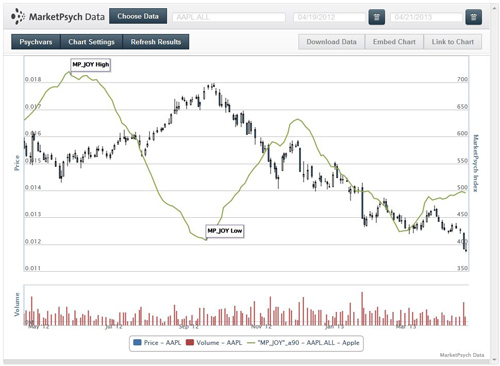Click the MarketPsych Index axis title
This screenshot has height=366, width=500.
(476, 163)
